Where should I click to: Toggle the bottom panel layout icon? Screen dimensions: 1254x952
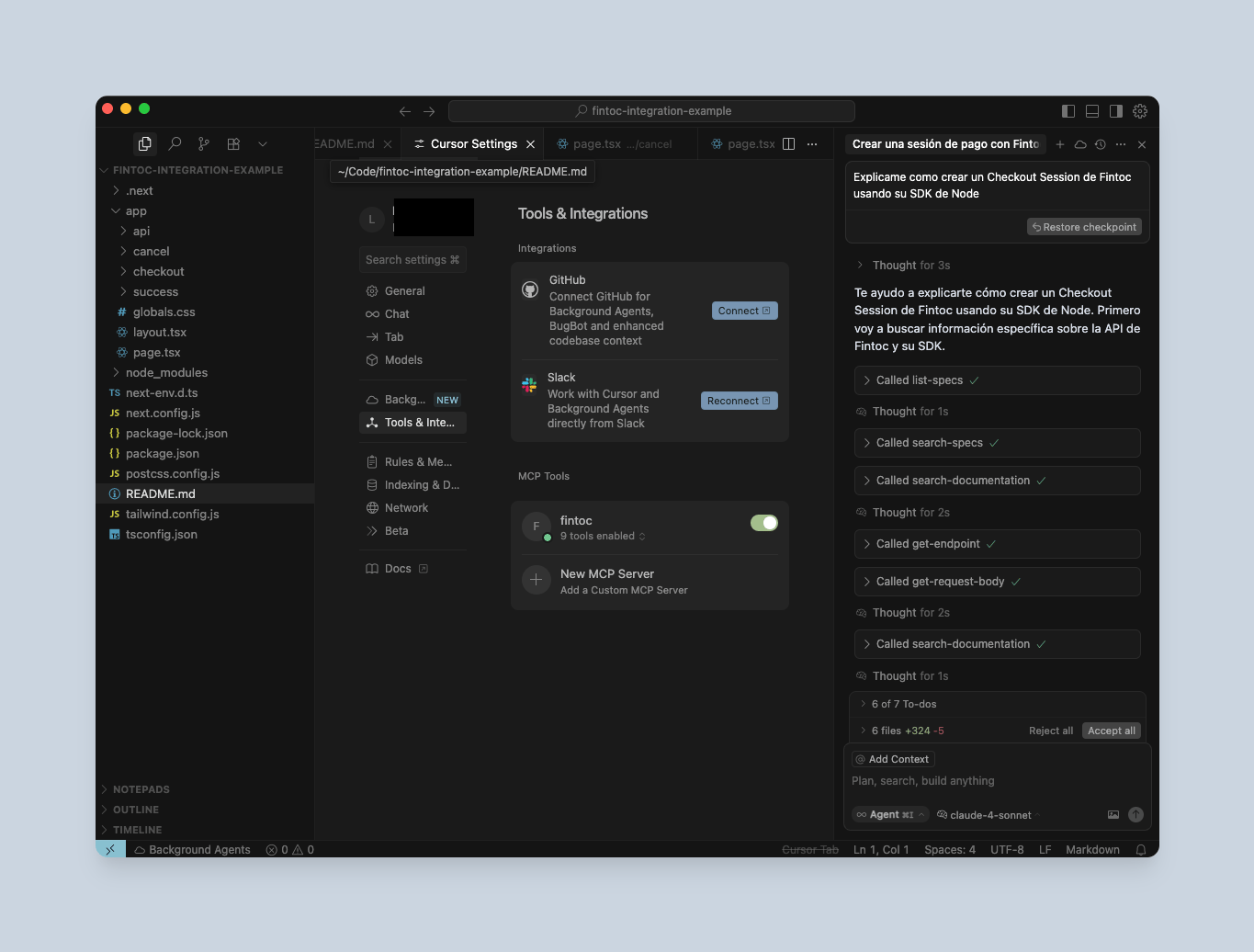click(x=1092, y=111)
